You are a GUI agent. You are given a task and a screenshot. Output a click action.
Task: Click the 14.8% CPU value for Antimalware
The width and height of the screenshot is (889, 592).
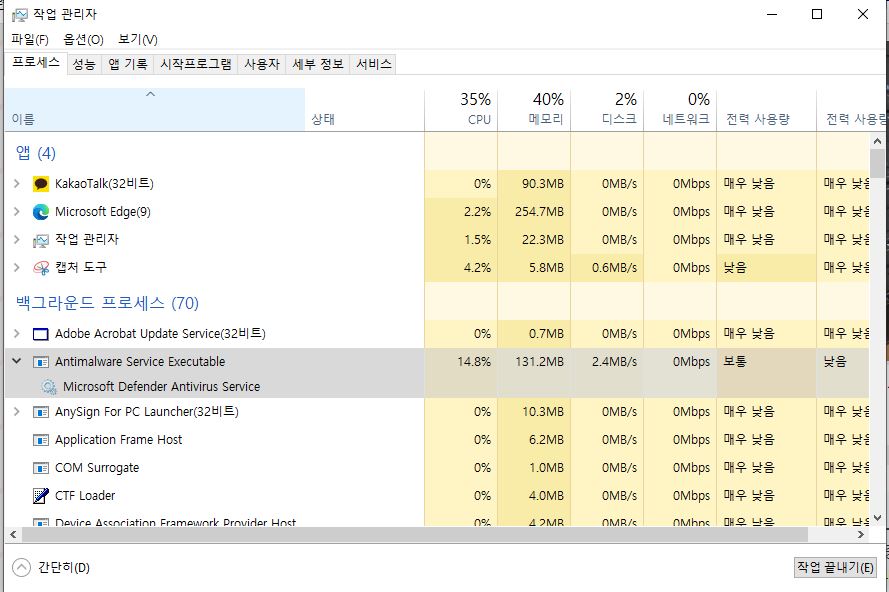(474, 361)
